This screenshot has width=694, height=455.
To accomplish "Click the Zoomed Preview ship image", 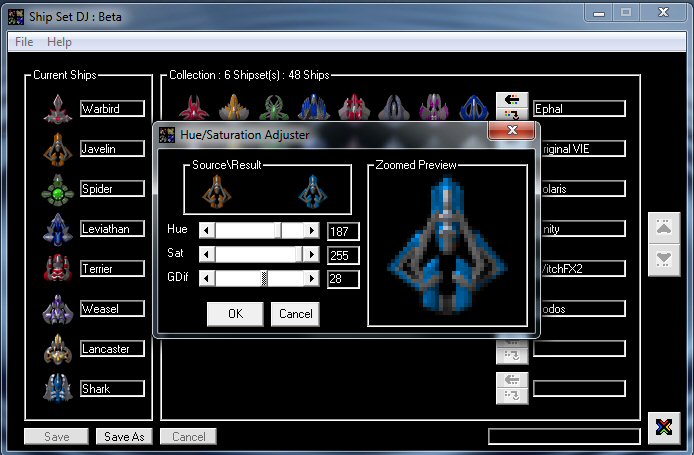I will pos(447,246).
